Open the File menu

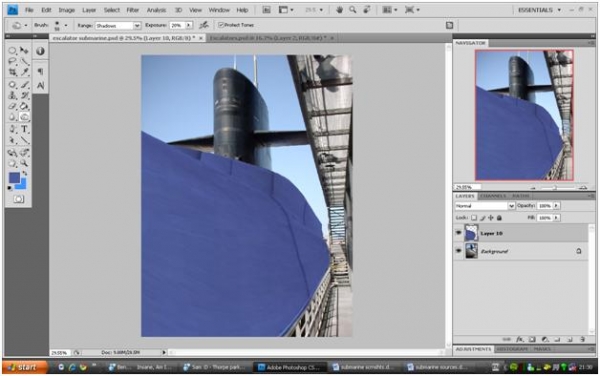click(x=29, y=10)
